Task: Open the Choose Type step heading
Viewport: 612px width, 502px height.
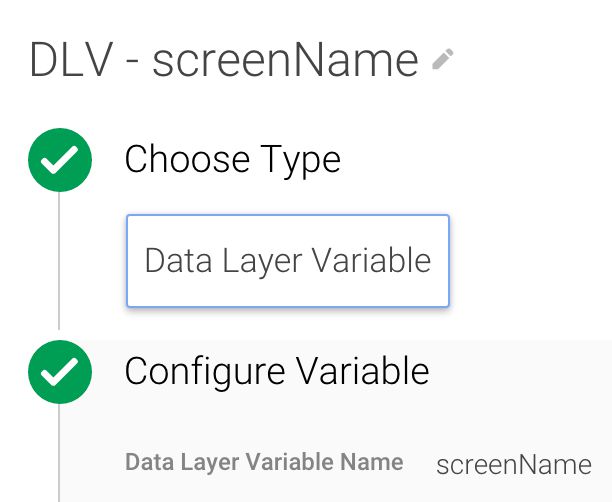Action: (x=233, y=159)
